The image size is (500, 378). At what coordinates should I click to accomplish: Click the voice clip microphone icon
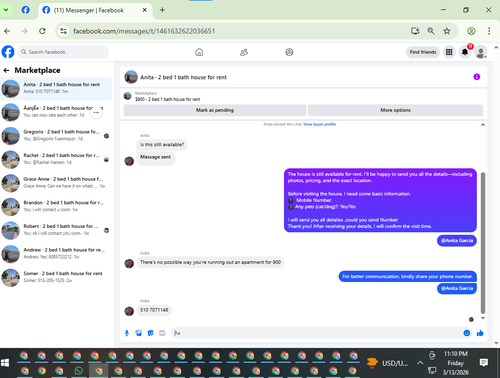tap(127, 333)
